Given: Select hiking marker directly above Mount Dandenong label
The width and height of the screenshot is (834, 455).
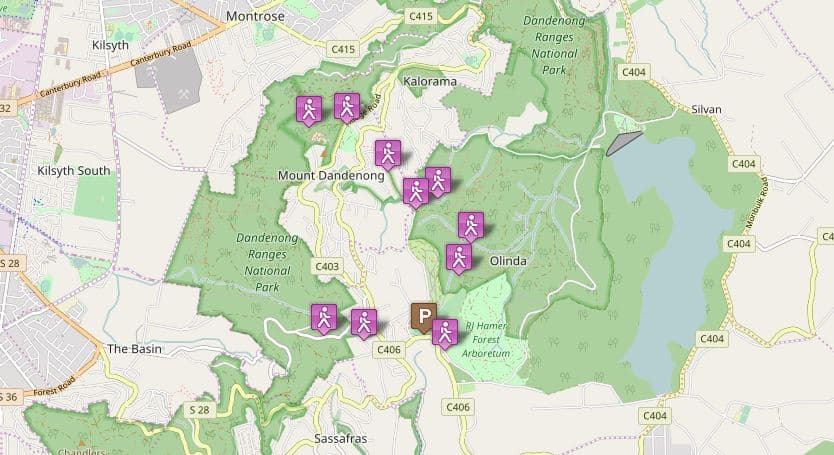Looking at the screenshot, I should [388, 154].
